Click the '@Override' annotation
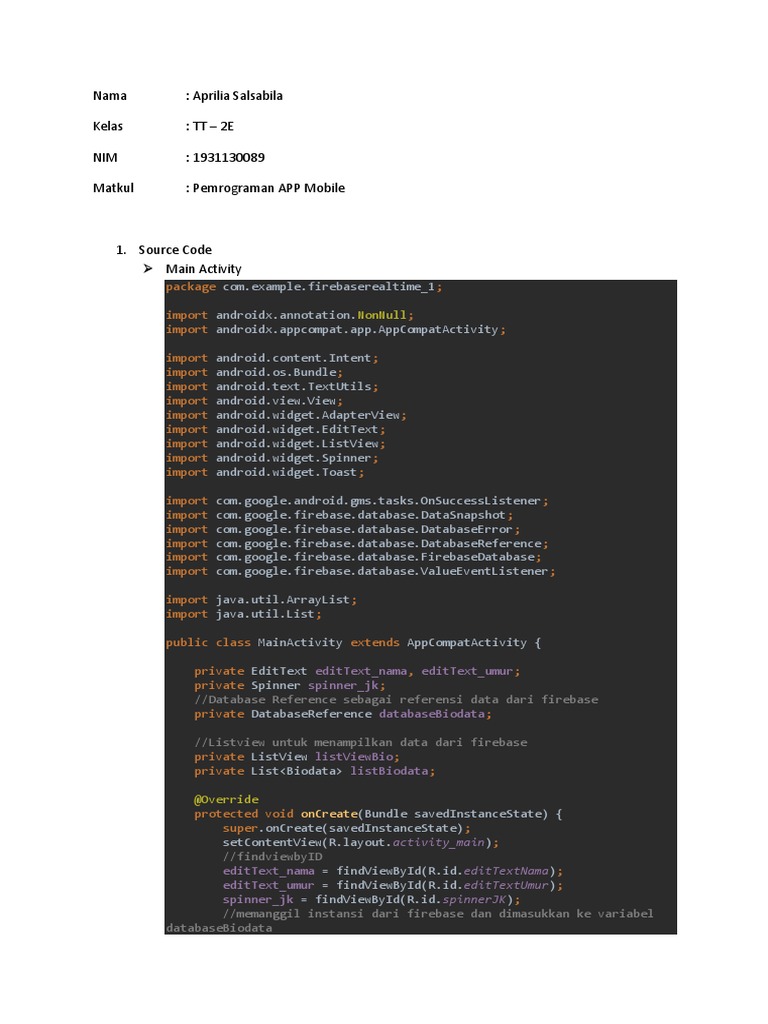The width and height of the screenshot is (768, 1024). [x=226, y=800]
